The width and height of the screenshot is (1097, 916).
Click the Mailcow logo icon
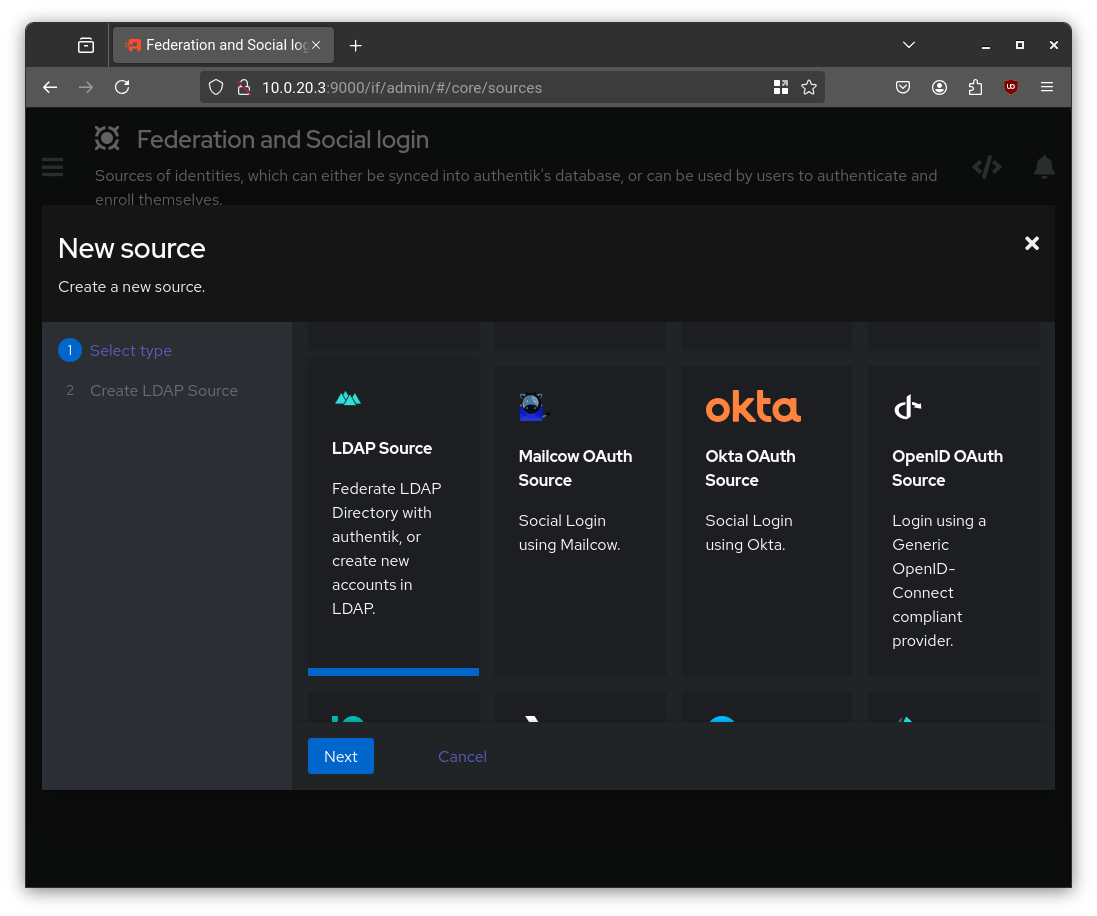tap(534, 407)
